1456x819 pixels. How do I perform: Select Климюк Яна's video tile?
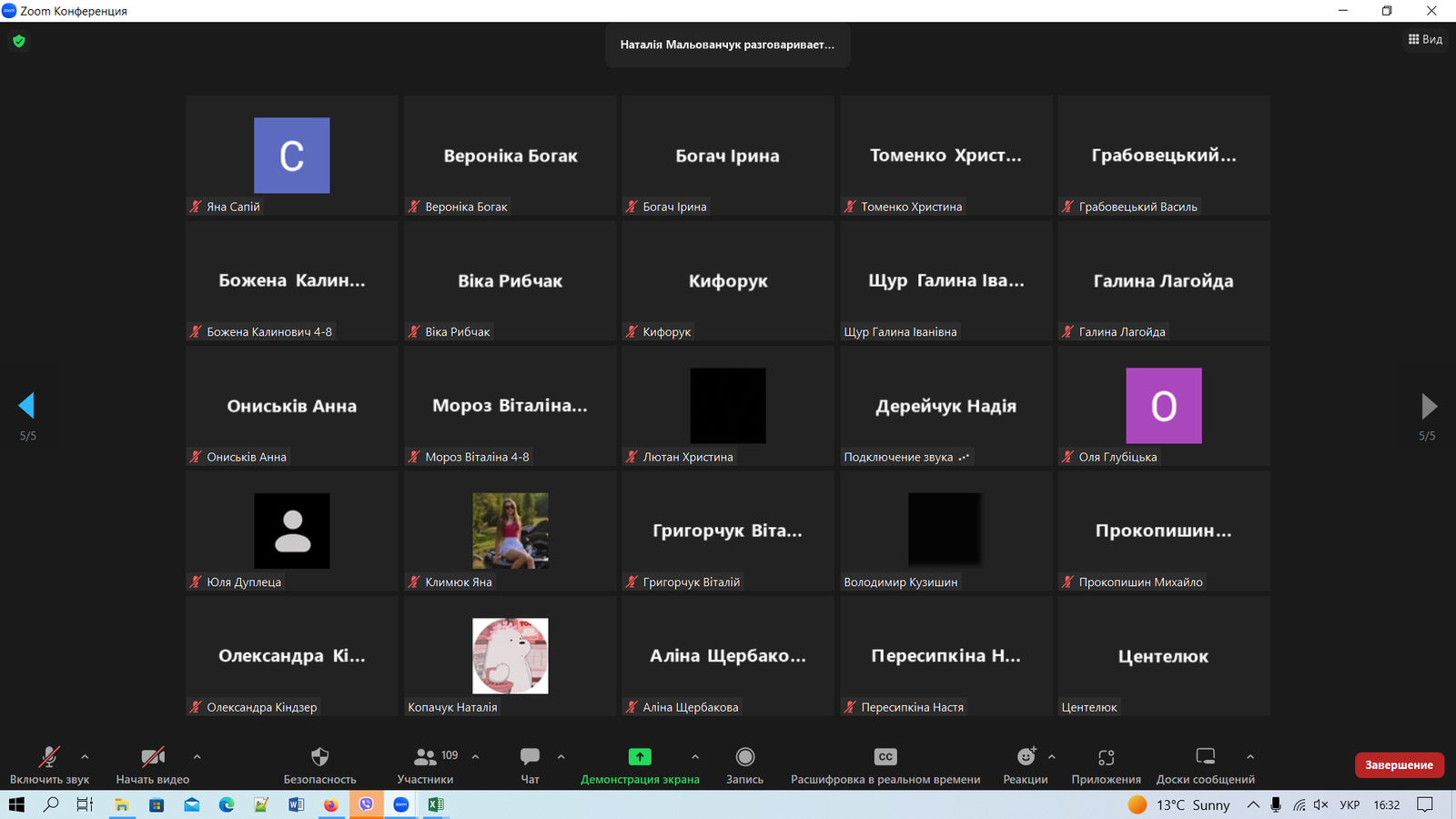510,531
